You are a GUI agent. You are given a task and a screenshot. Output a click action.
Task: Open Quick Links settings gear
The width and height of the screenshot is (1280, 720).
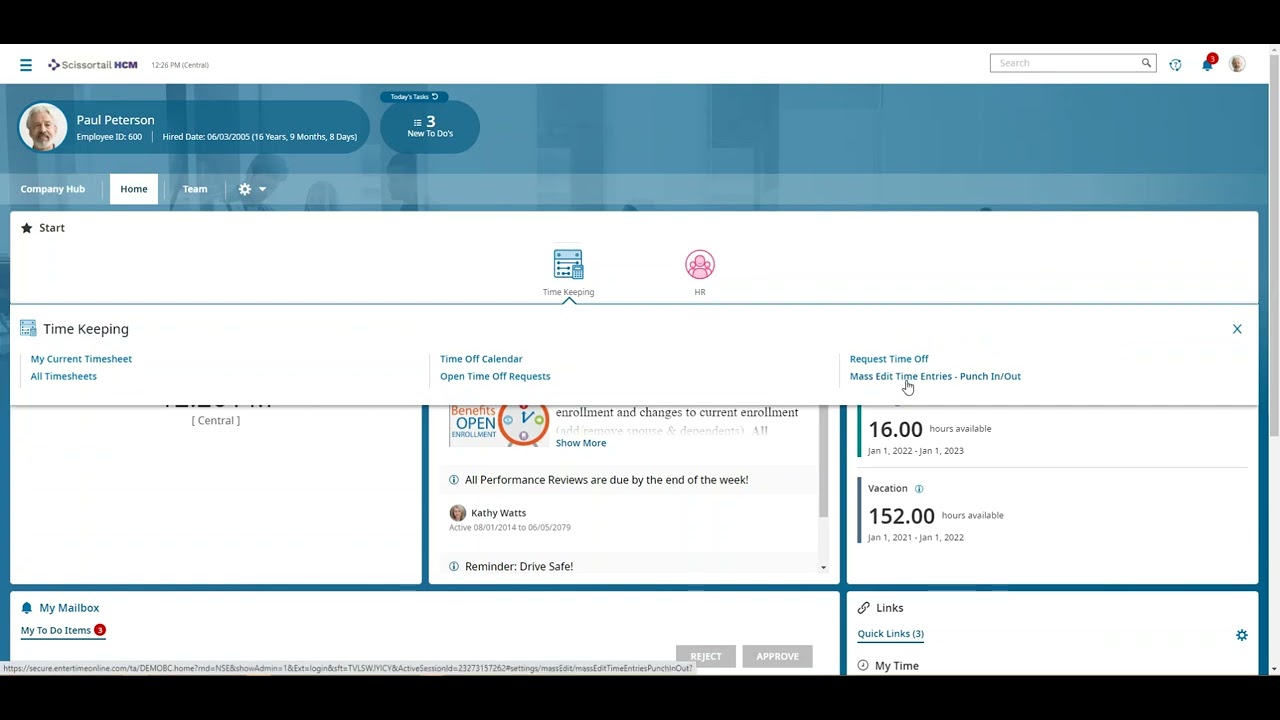(x=1242, y=634)
